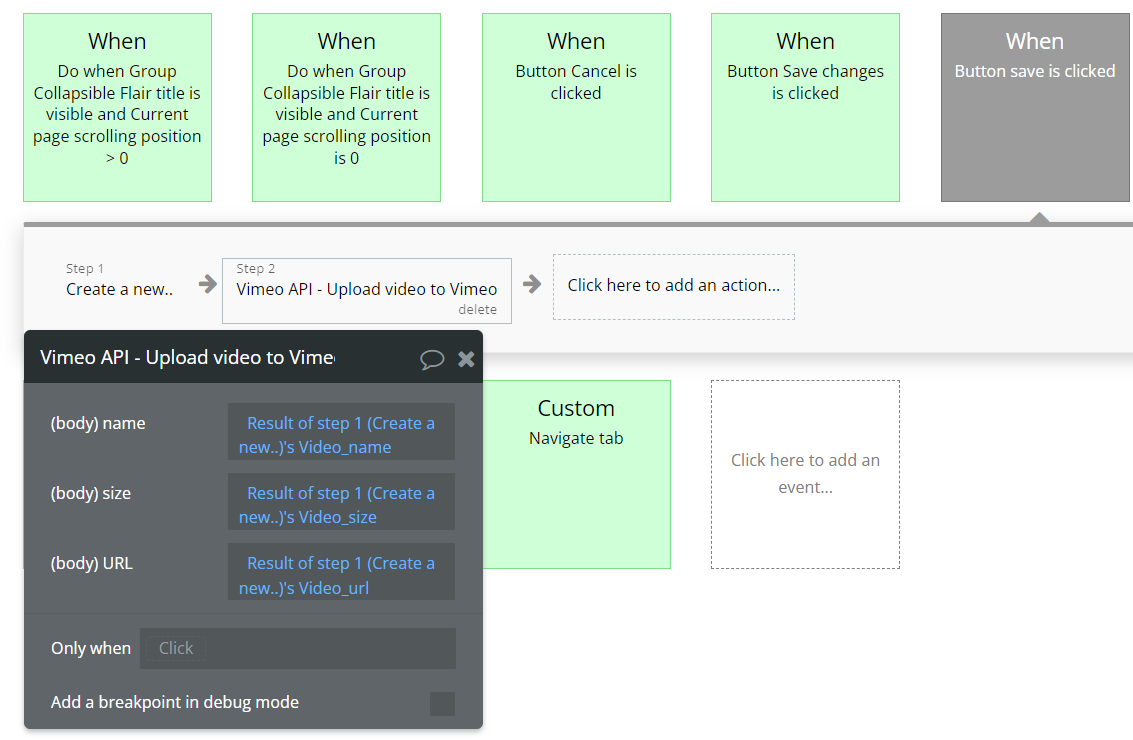The height and width of the screenshot is (740, 1133).
Task: Open the comment bubble icon in Vimeo API panel
Action: tap(431, 358)
